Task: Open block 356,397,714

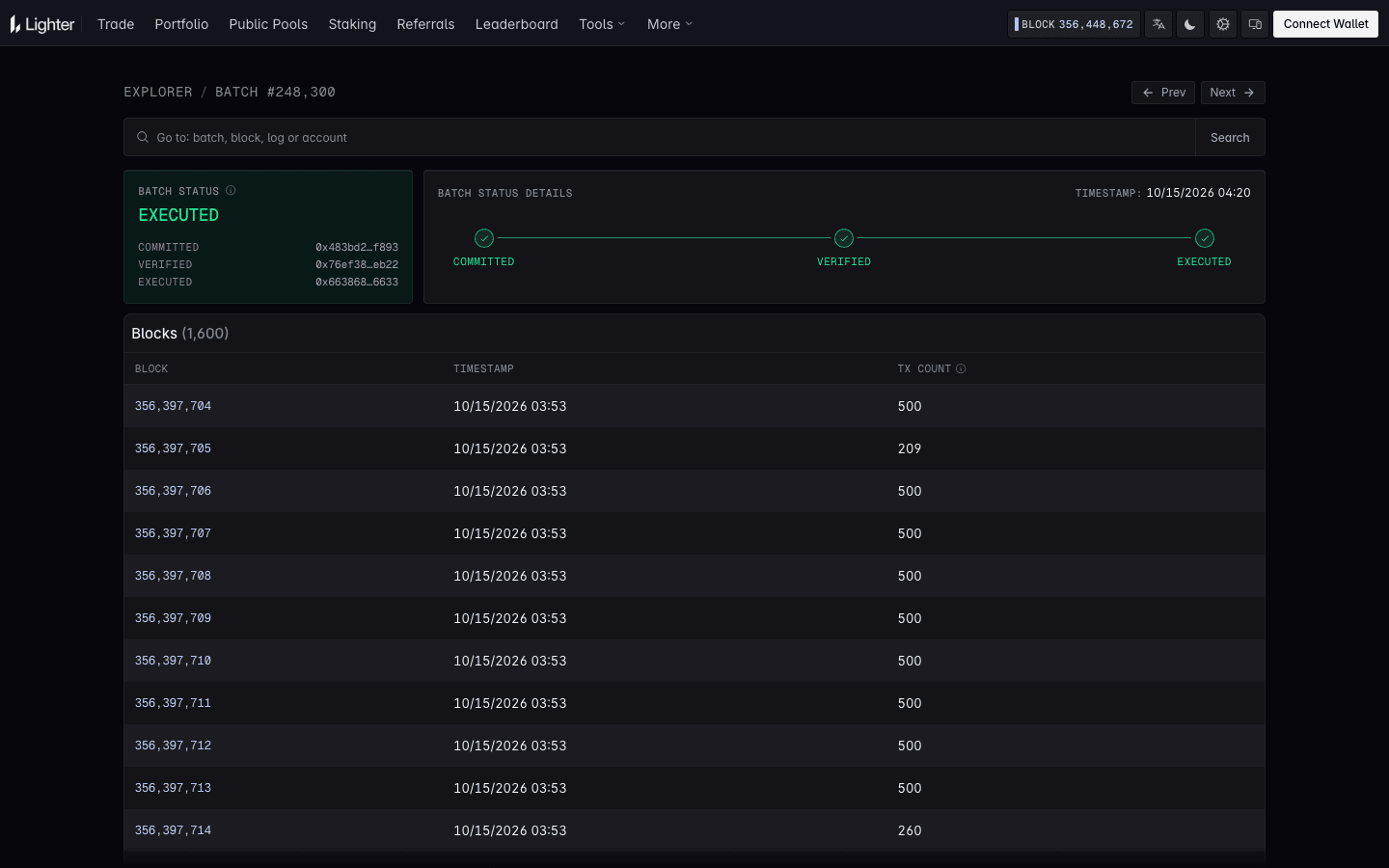Action: [x=173, y=830]
